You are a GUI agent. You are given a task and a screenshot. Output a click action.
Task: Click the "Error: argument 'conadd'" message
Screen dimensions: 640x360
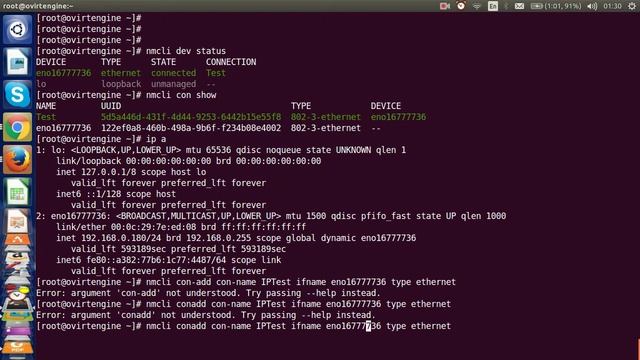point(206,316)
